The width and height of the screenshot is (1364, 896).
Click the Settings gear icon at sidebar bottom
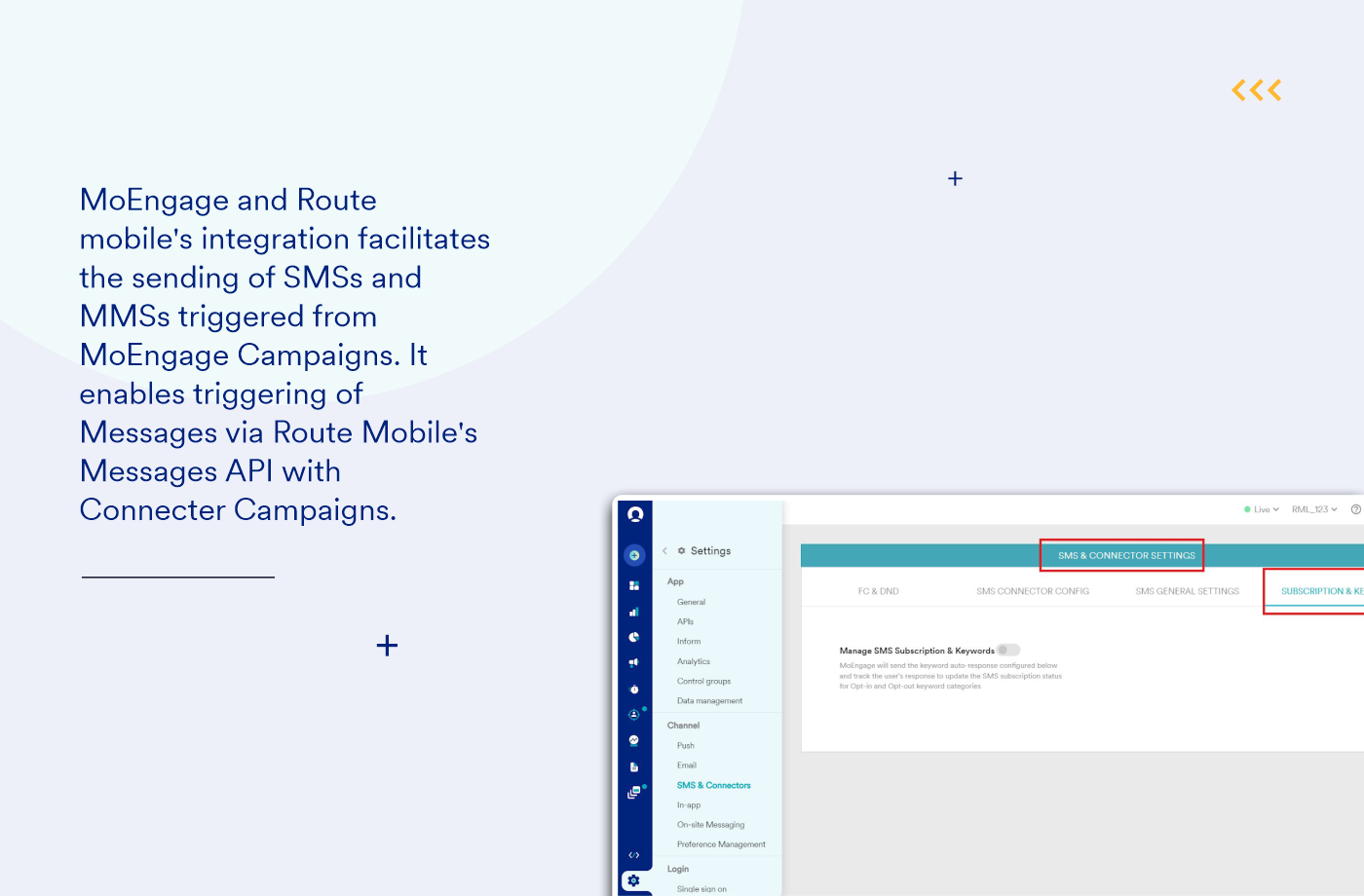tap(634, 880)
